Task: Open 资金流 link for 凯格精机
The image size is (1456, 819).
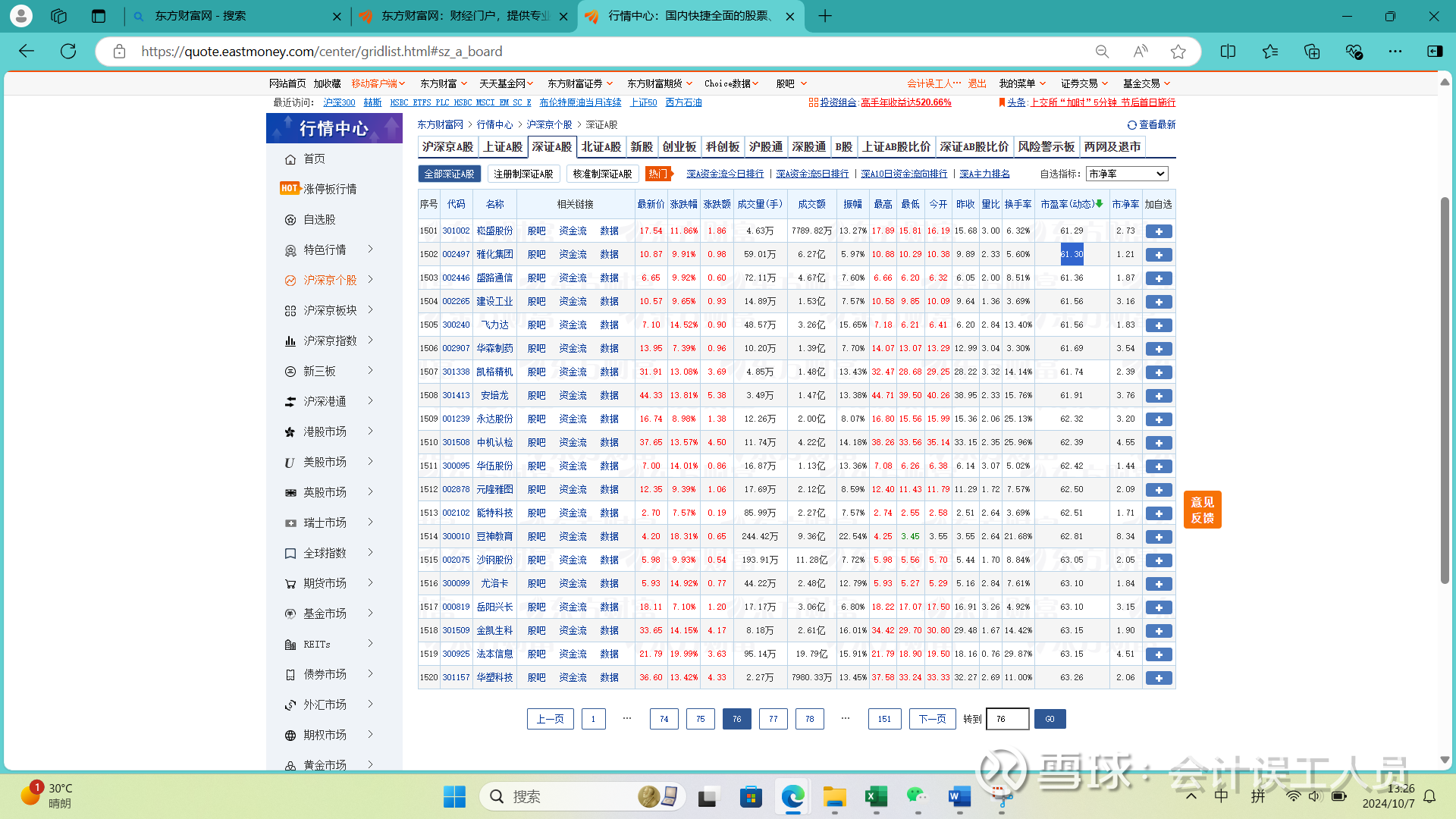Action: (573, 372)
